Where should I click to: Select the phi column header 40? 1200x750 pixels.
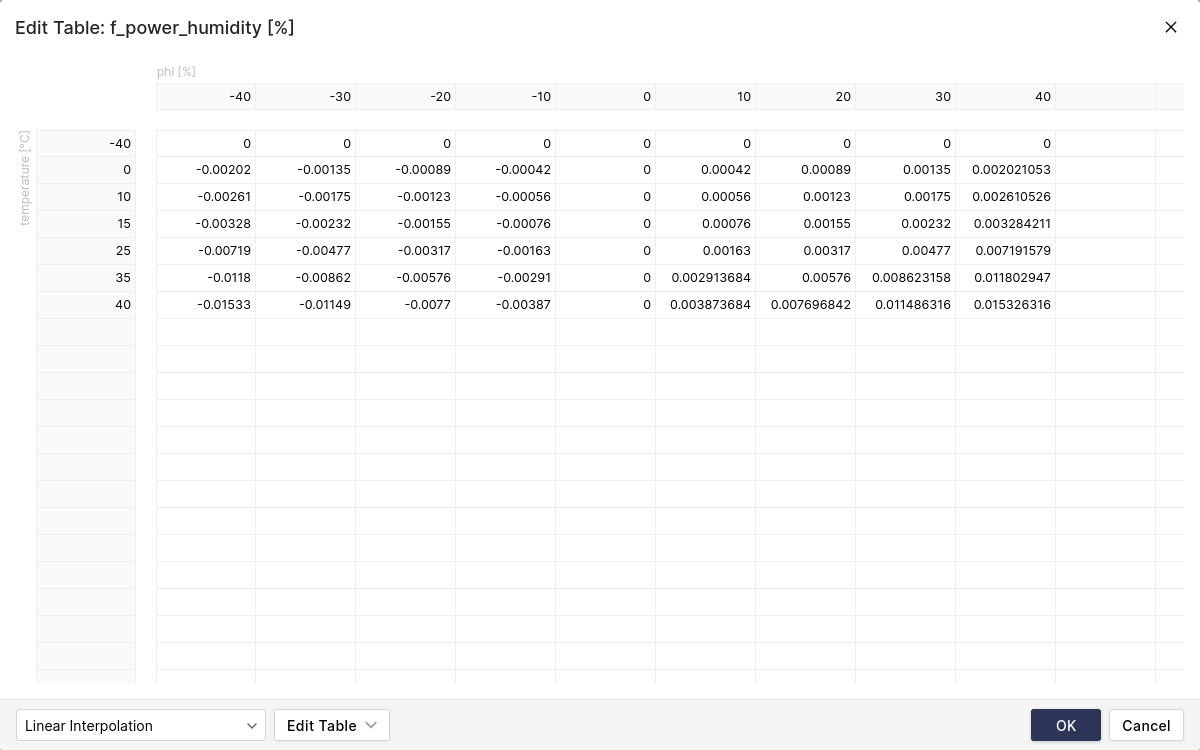coord(1005,97)
